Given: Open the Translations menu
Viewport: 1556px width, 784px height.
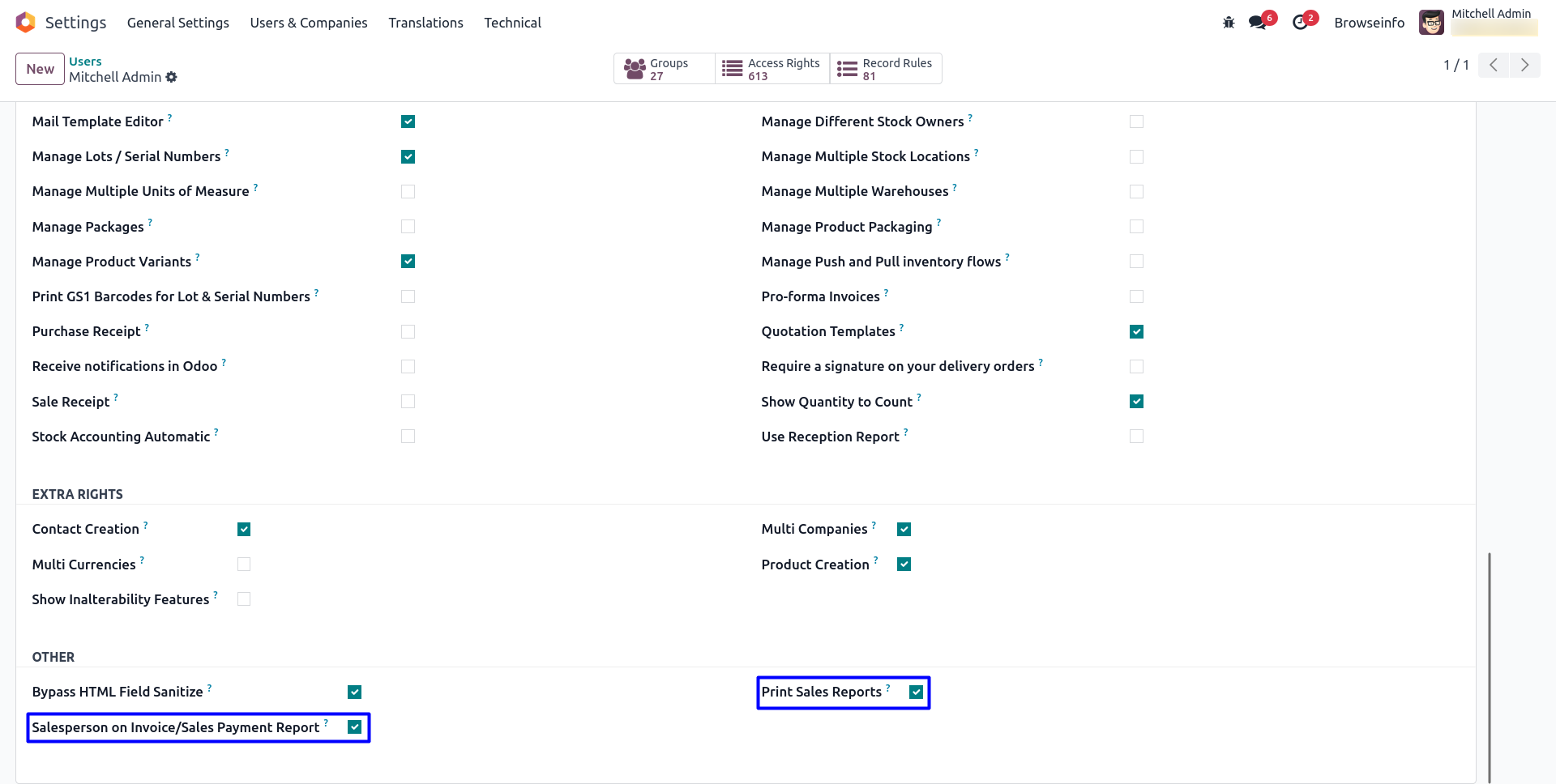Looking at the screenshot, I should [x=425, y=23].
